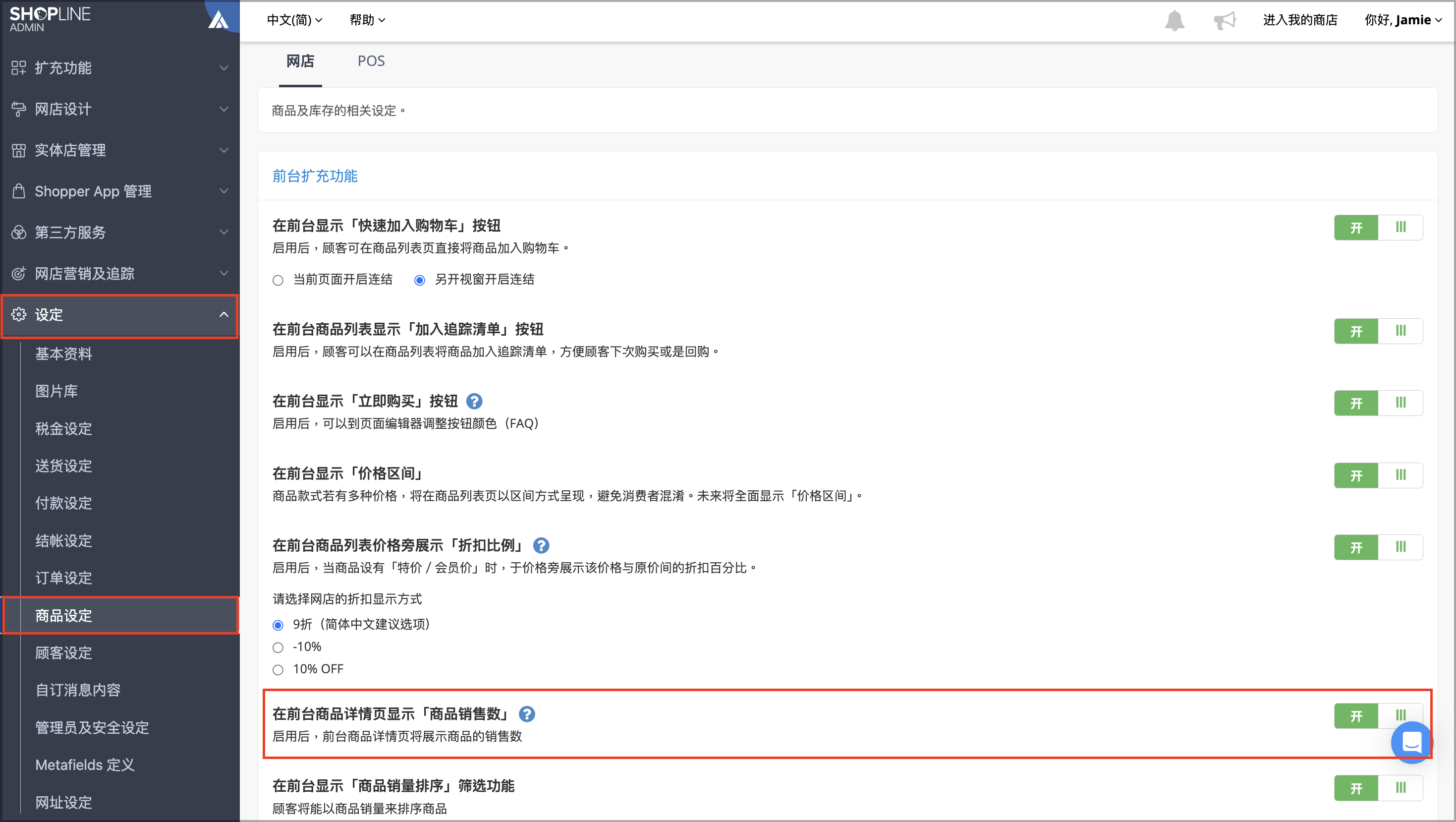Click the 扩充功能 grid icon
This screenshot has width=1456, height=822.
19,68
